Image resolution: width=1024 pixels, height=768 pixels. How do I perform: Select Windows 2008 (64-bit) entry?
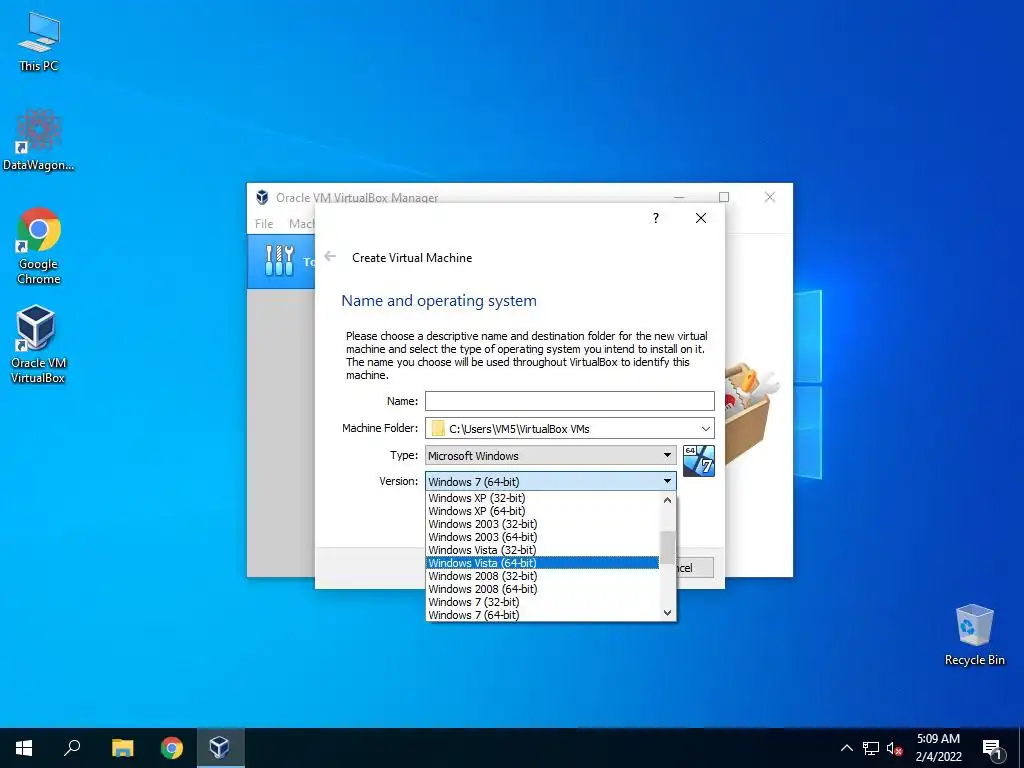click(x=542, y=589)
